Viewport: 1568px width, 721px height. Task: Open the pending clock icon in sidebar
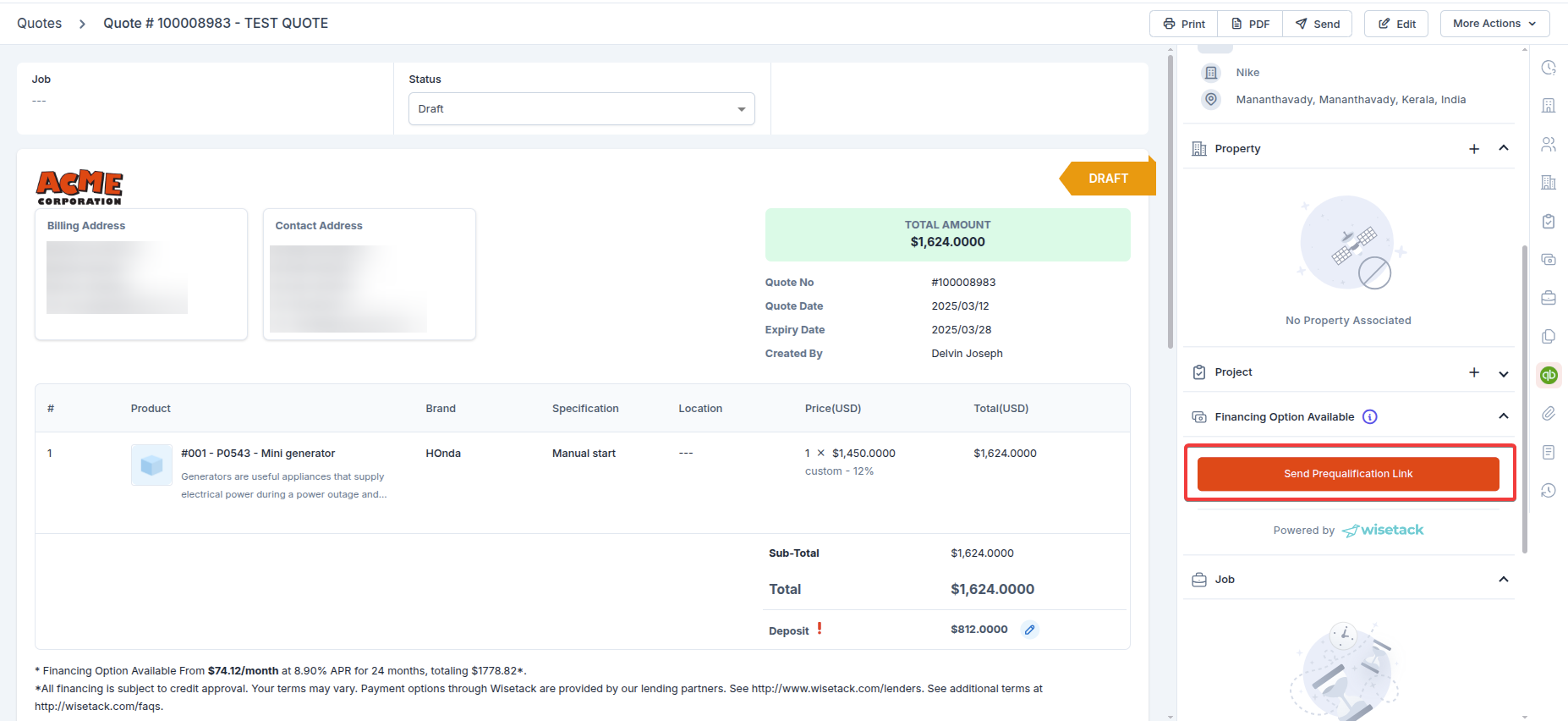pyautogui.click(x=1549, y=68)
